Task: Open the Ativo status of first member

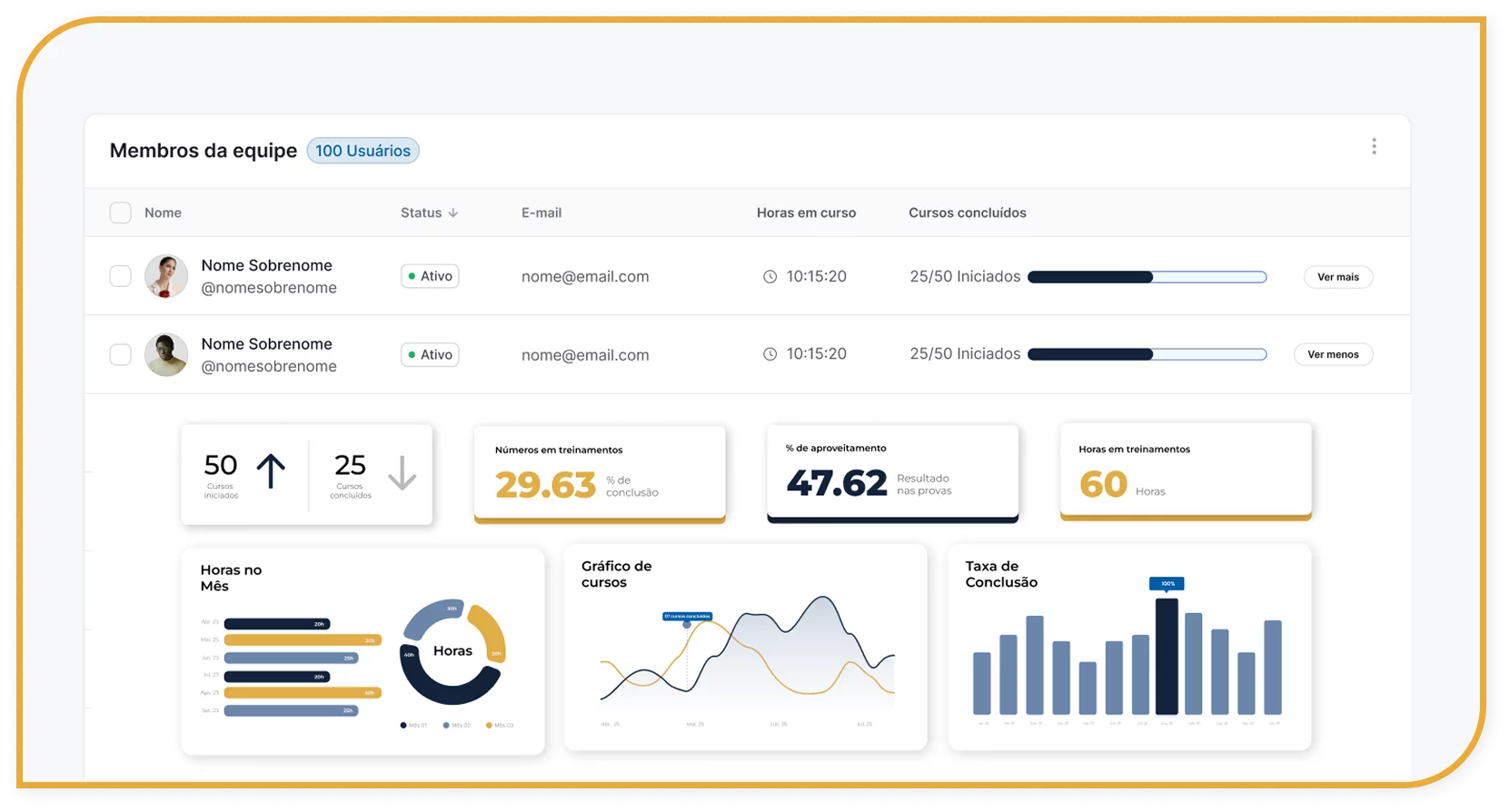Action: [430, 276]
